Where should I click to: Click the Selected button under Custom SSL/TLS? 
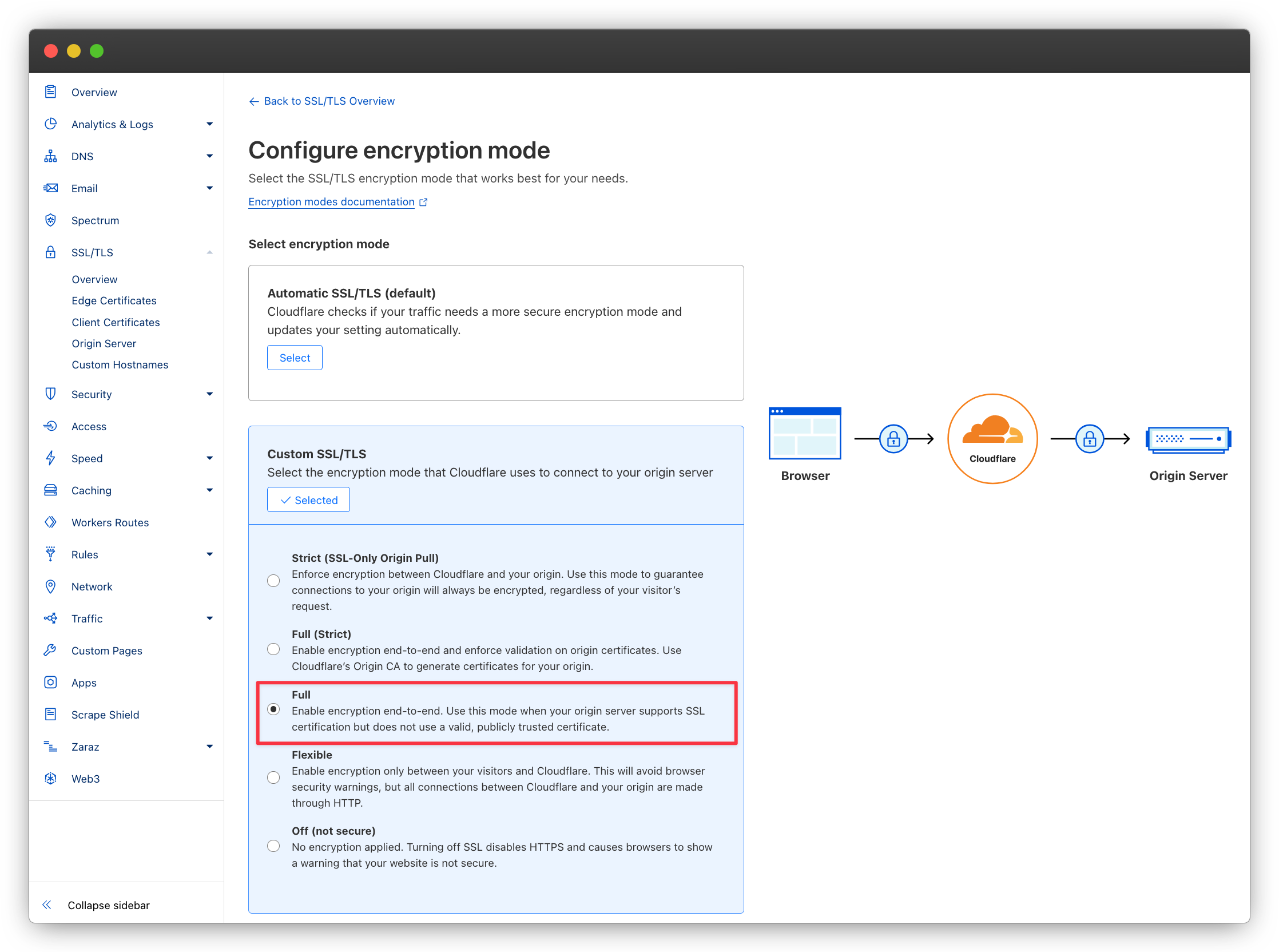click(x=309, y=499)
